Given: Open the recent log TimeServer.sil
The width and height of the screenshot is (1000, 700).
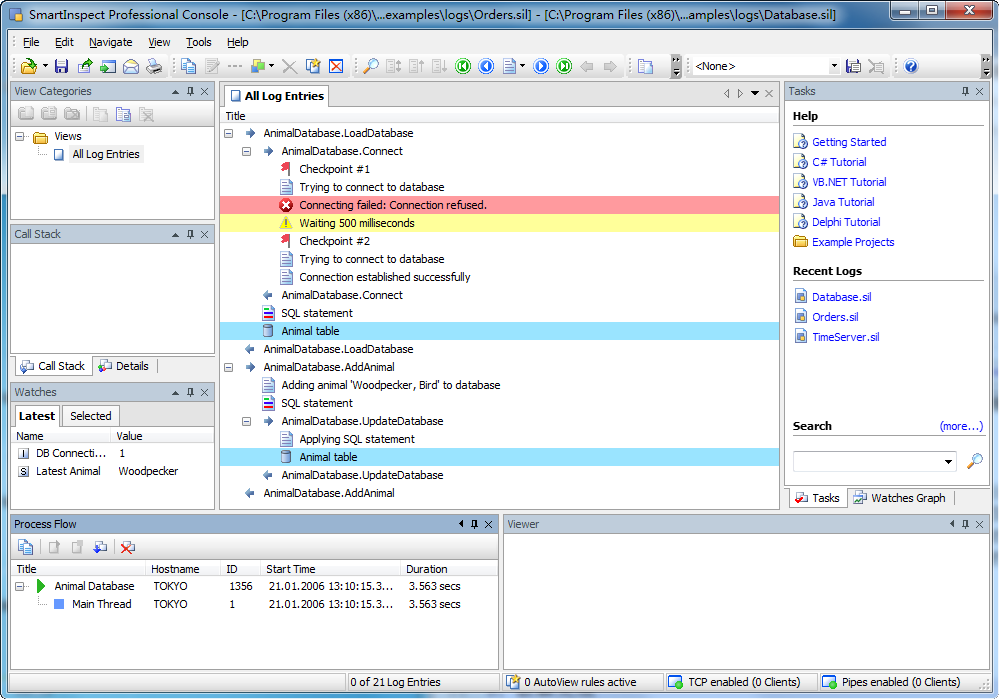Looking at the screenshot, I should 846,337.
